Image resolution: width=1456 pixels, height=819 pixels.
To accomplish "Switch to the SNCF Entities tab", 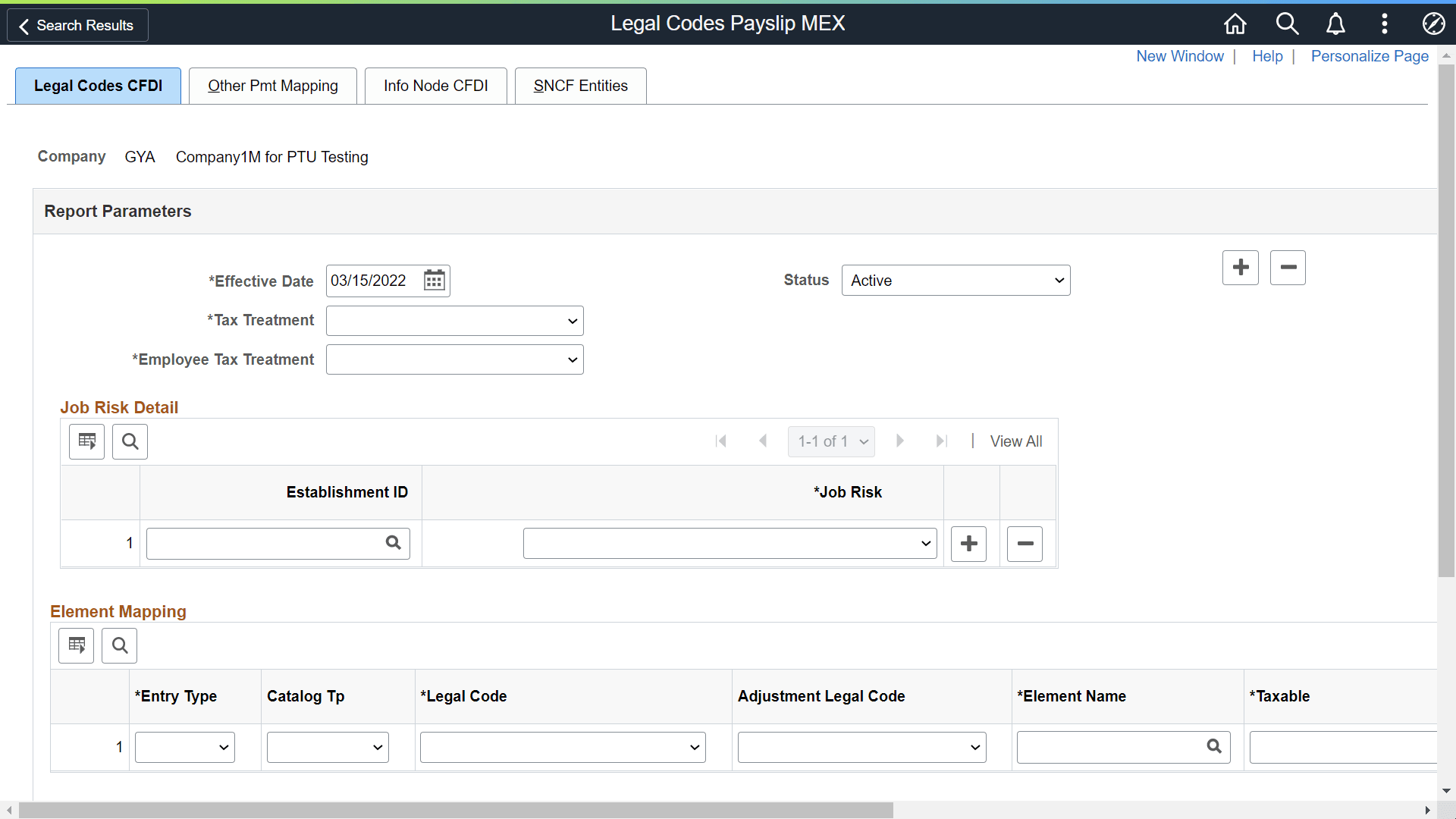I will (x=580, y=86).
